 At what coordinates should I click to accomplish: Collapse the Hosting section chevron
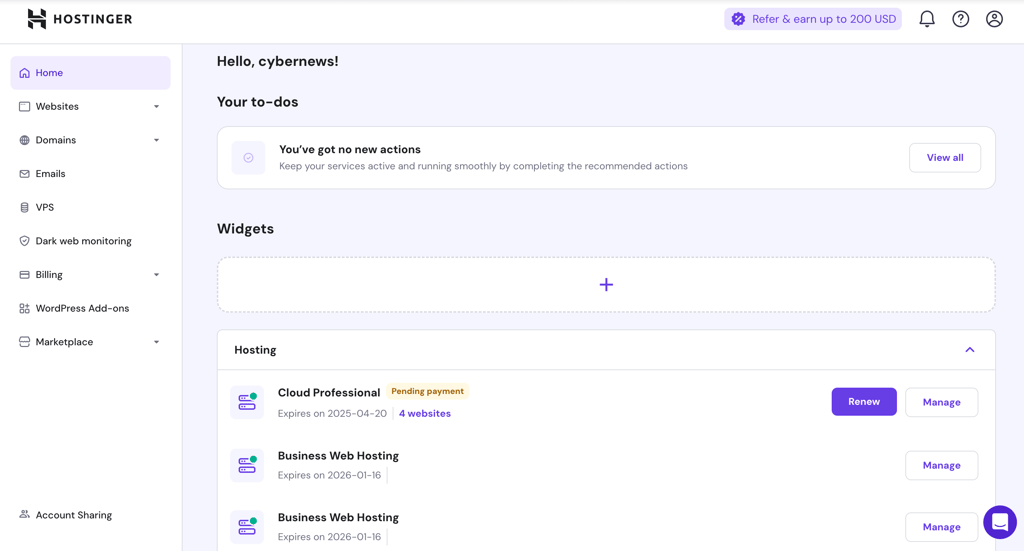[970, 350]
